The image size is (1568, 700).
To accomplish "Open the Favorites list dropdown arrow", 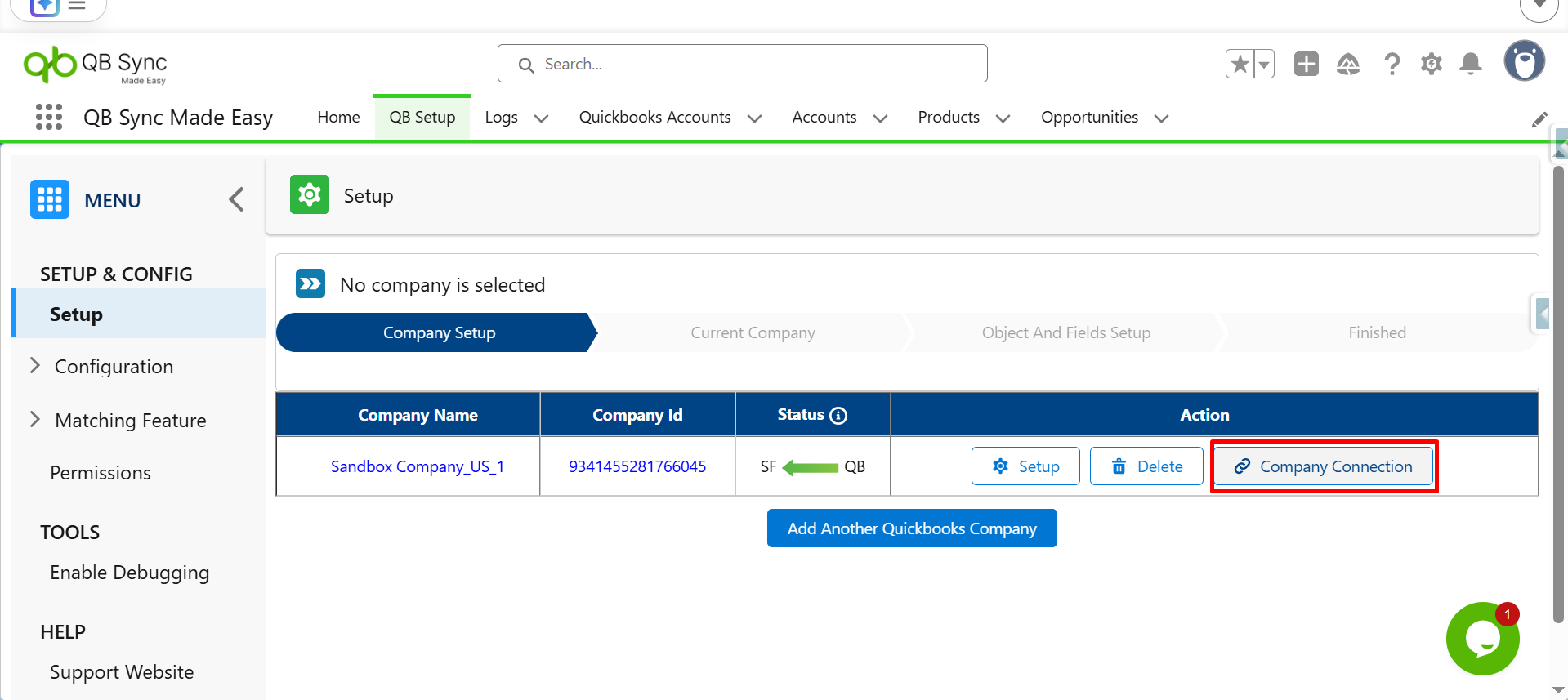I will click(1264, 64).
